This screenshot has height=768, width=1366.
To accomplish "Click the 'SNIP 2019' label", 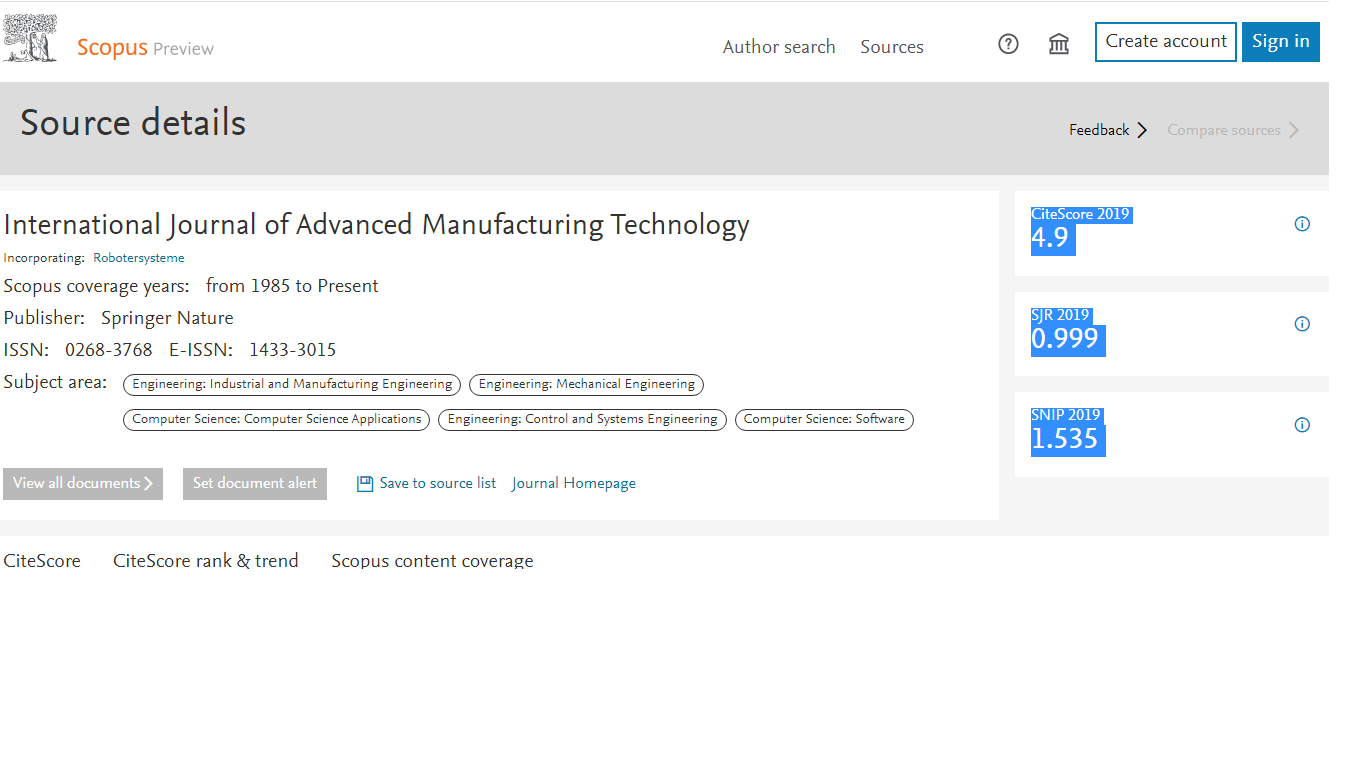I will click(x=1065, y=415).
